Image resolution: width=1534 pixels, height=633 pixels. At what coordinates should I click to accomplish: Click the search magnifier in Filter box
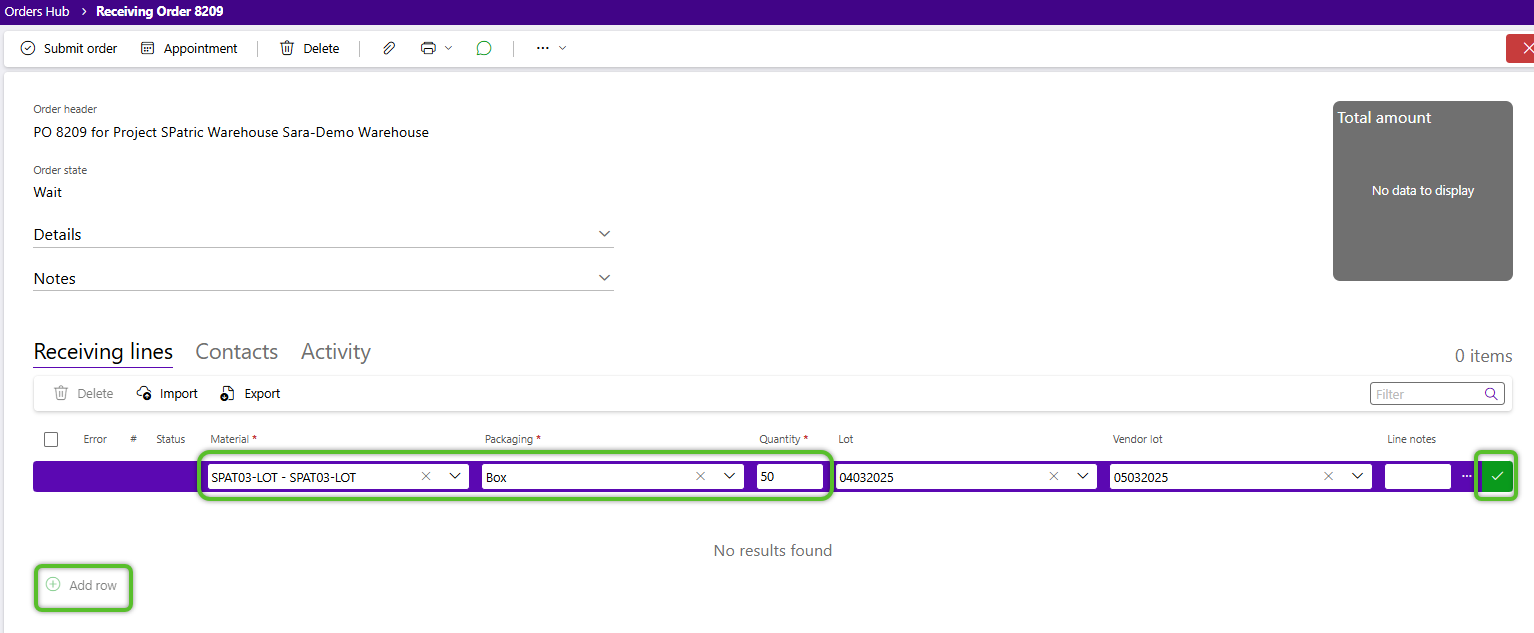tap(1490, 394)
